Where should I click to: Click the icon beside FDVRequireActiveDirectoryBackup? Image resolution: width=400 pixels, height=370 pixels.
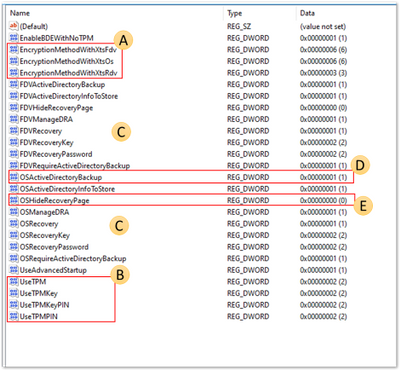click(14, 165)
